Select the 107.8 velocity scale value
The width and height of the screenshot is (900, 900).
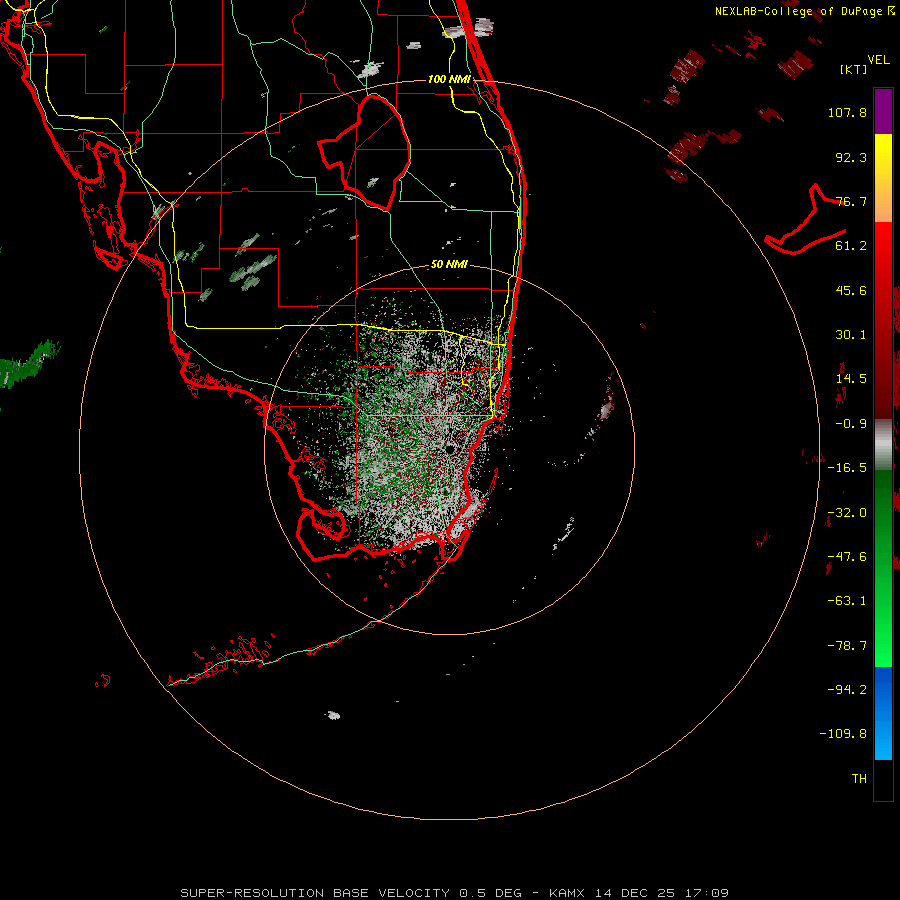coord(847,112)
